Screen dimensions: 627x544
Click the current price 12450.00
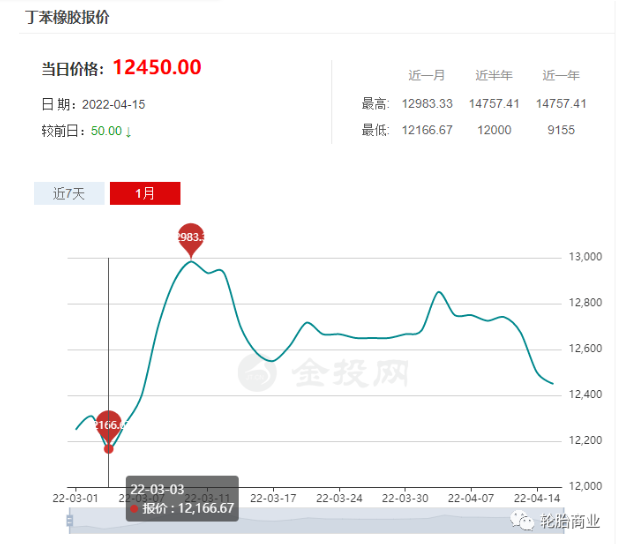point(157,67)
